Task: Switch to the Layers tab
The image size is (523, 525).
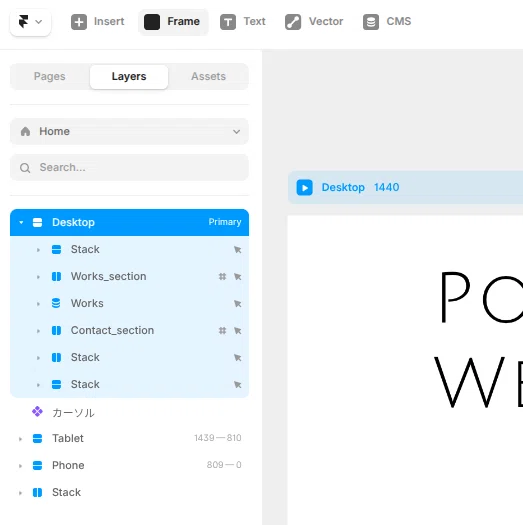Action: [129, 76]
